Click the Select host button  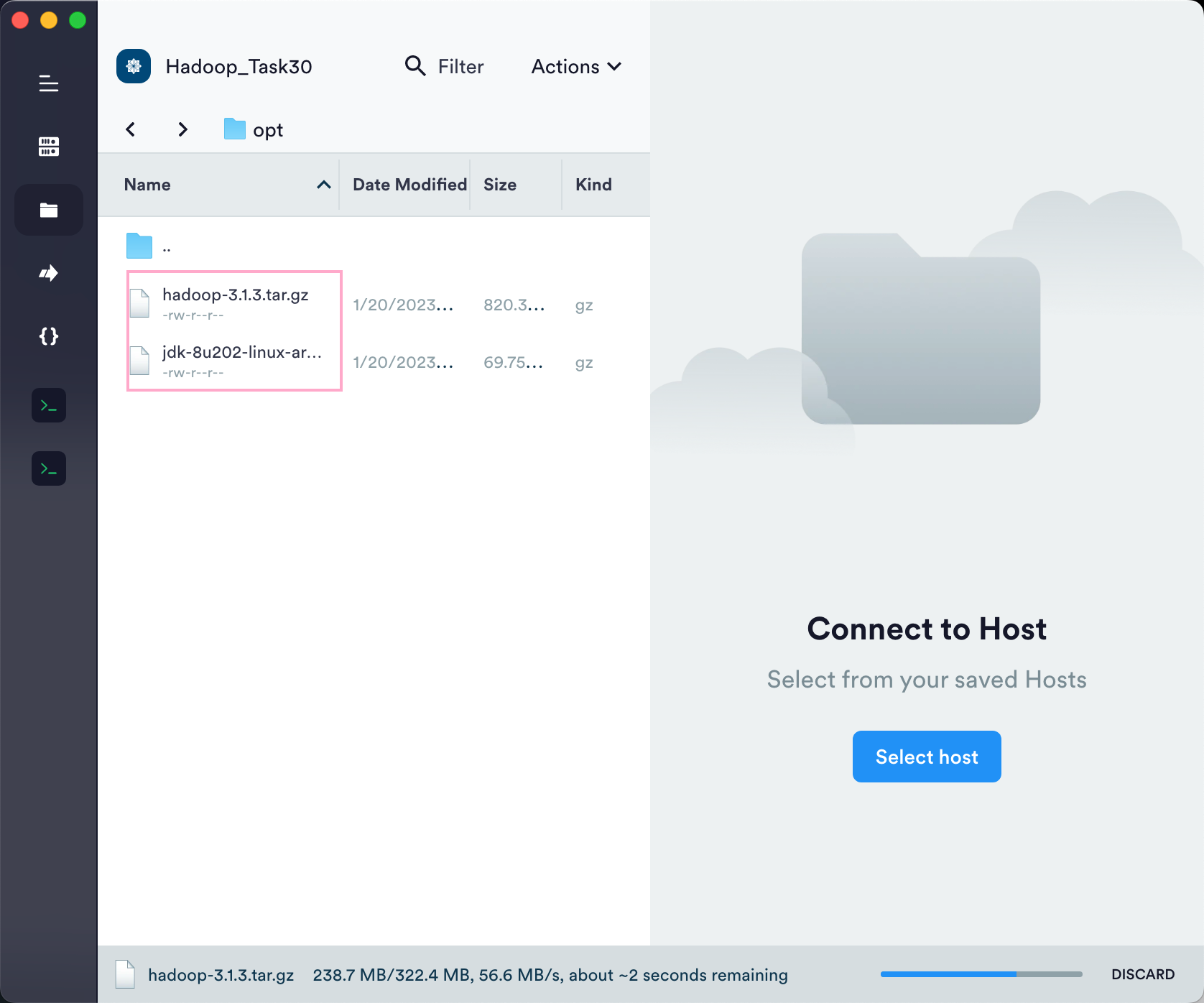pos(927,757)
